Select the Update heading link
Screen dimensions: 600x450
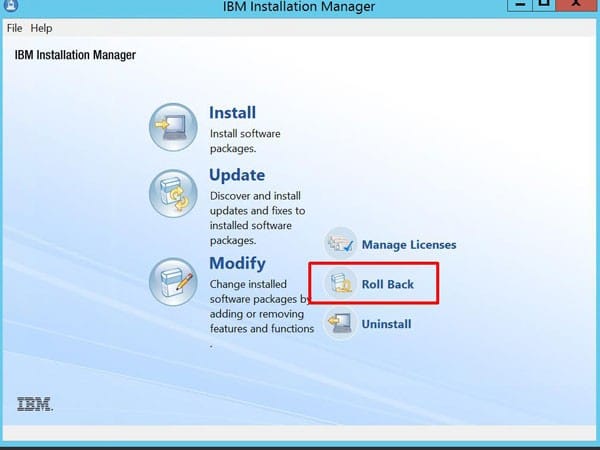coord(237,175)
